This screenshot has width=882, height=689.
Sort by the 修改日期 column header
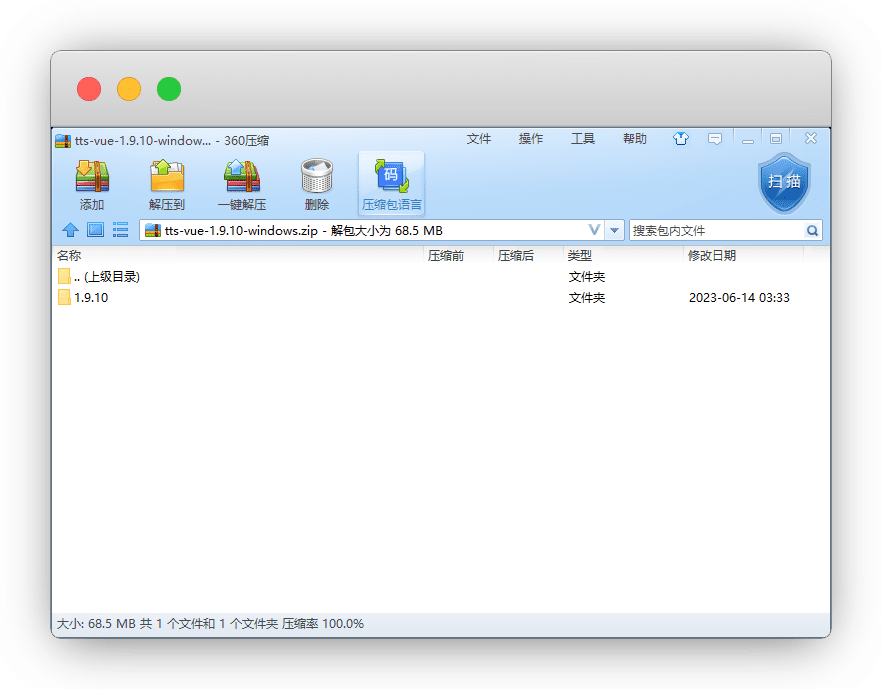click(712, 256)
